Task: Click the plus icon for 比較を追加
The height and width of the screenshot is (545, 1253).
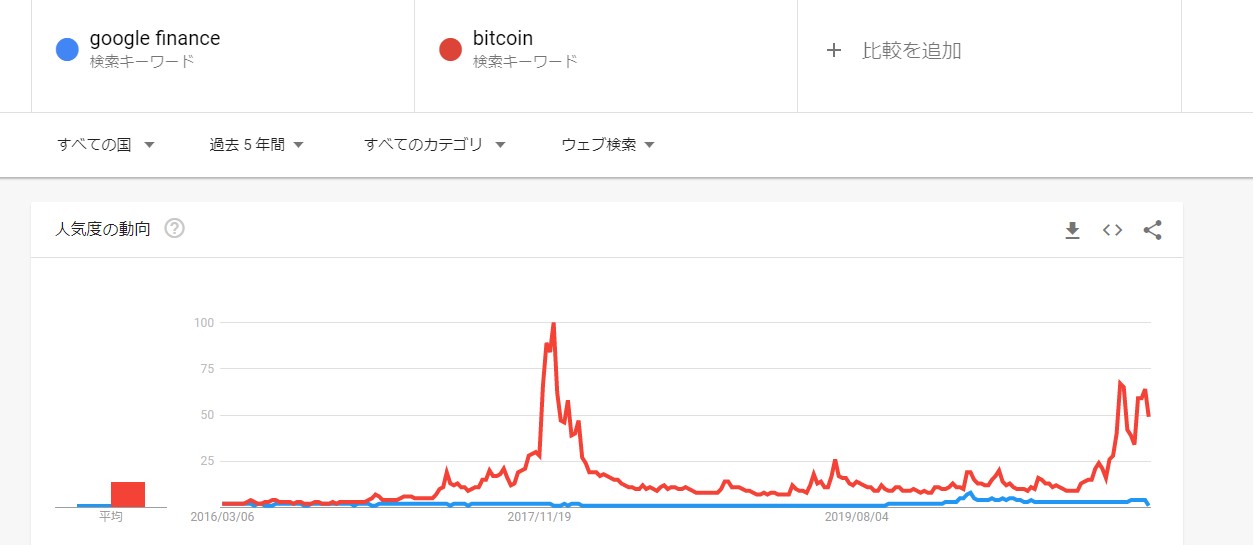Action: 834,50
